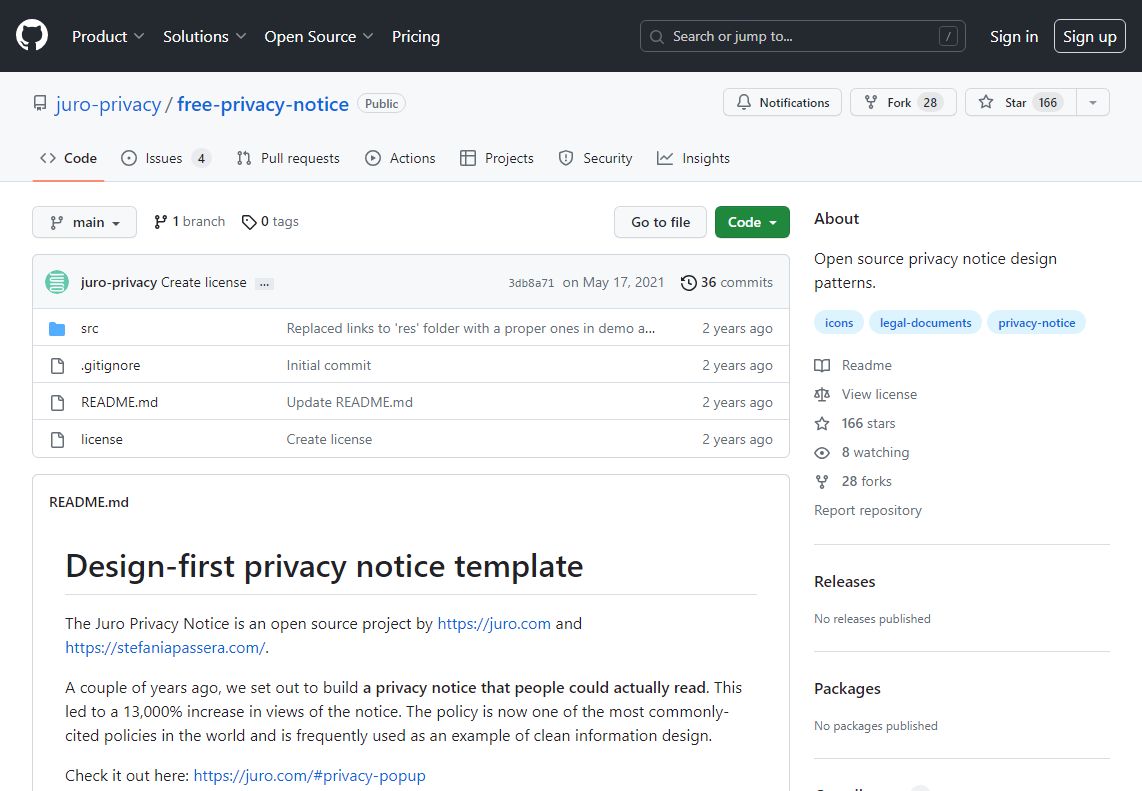Click the README.md file icon
The image size is (1142, 791).
coord(57,403)
